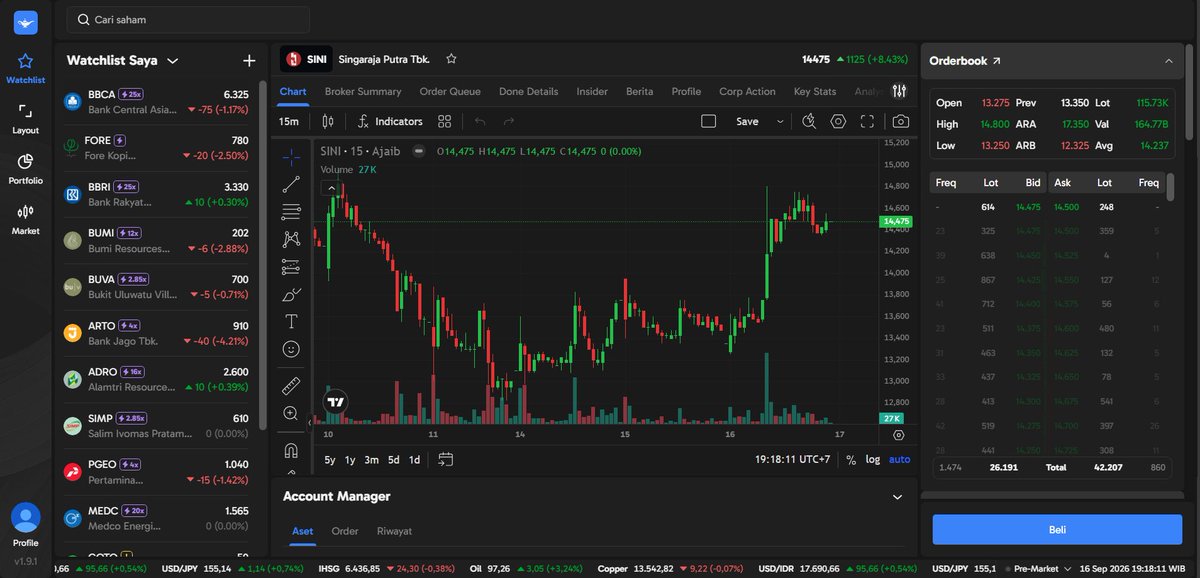This screenshot has height=578, width=1200.
Task: Change the candlestick chart style
Action: coord(328,121)
